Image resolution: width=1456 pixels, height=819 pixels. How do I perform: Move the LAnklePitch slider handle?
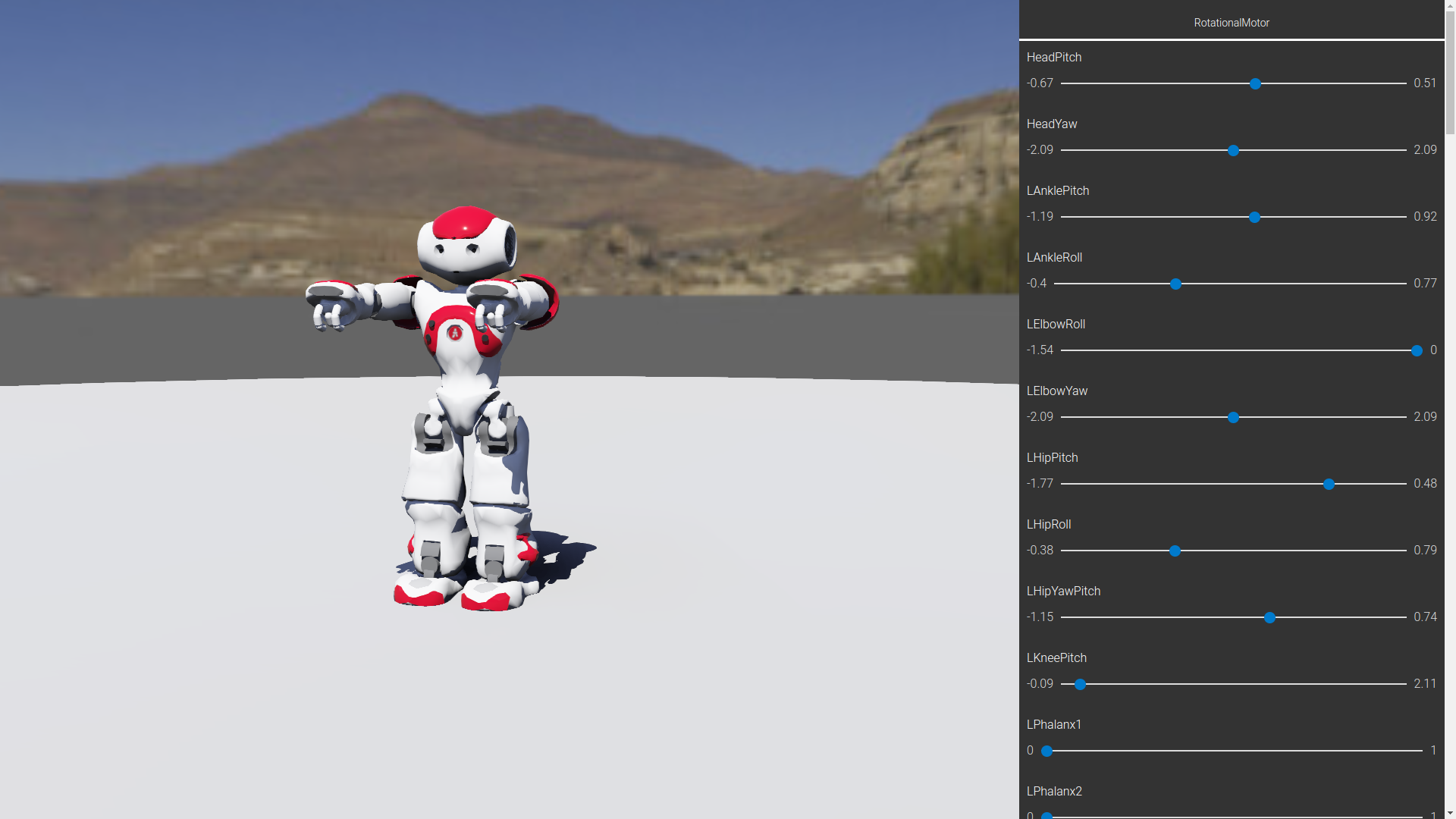[1254, 218]
